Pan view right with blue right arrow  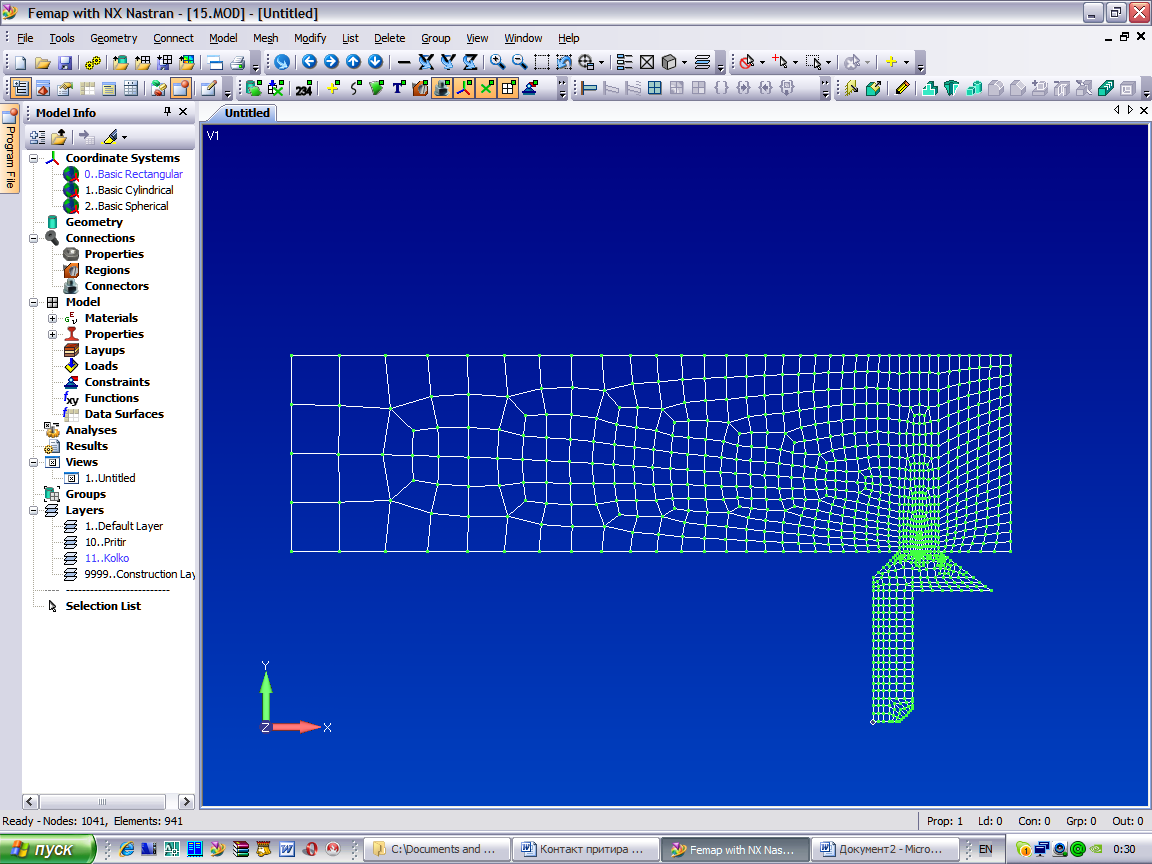click(x=331, y=62)
